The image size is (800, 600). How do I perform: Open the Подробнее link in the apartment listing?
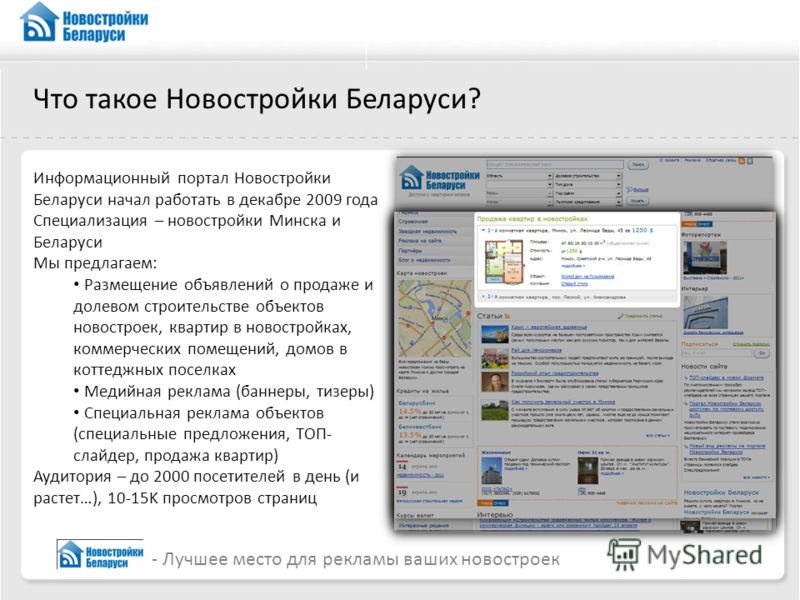pyautogui.click(x=573, y=266)
